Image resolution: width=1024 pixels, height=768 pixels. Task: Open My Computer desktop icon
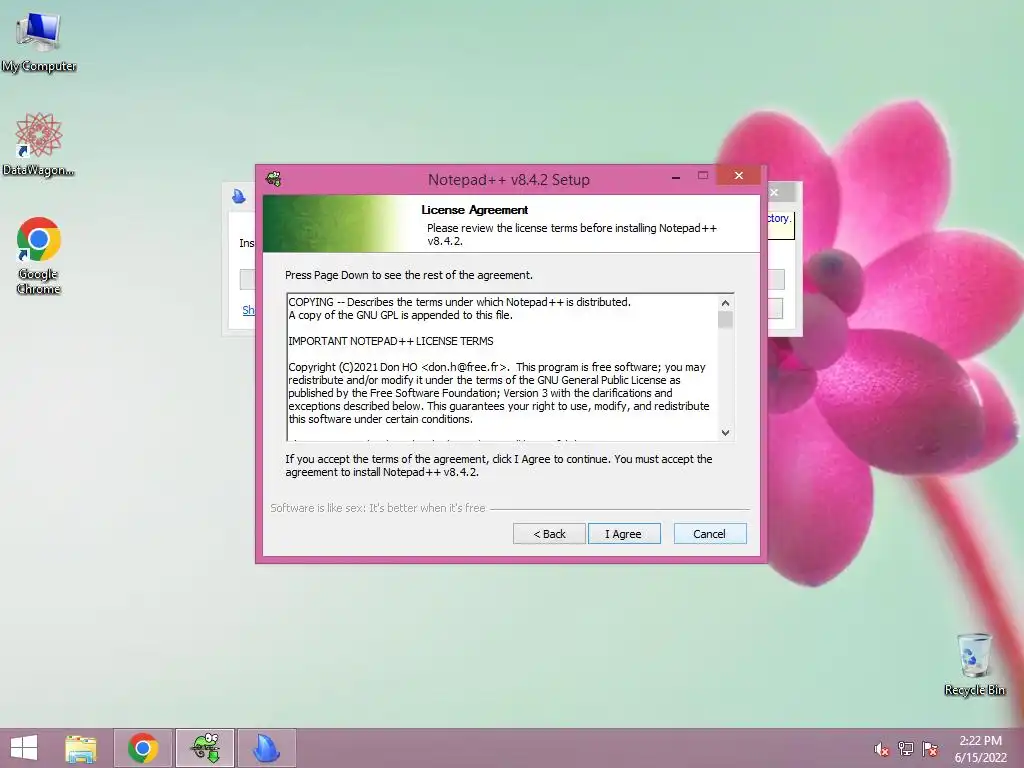(x=39, y=42)
